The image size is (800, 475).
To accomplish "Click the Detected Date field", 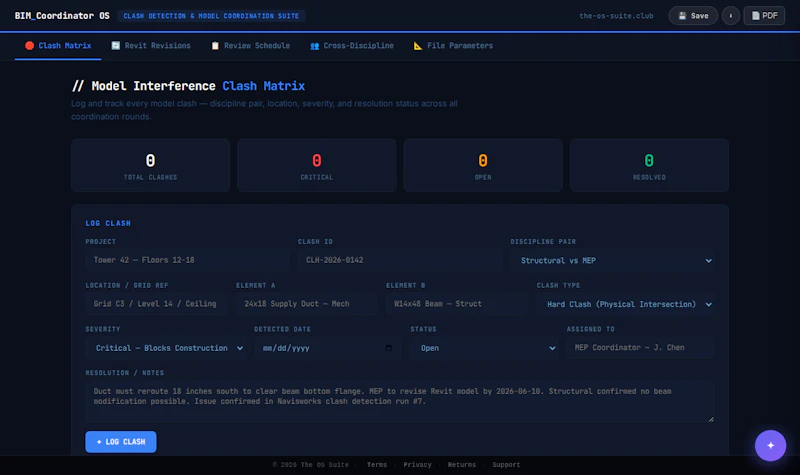I will (x=328, y=348).
